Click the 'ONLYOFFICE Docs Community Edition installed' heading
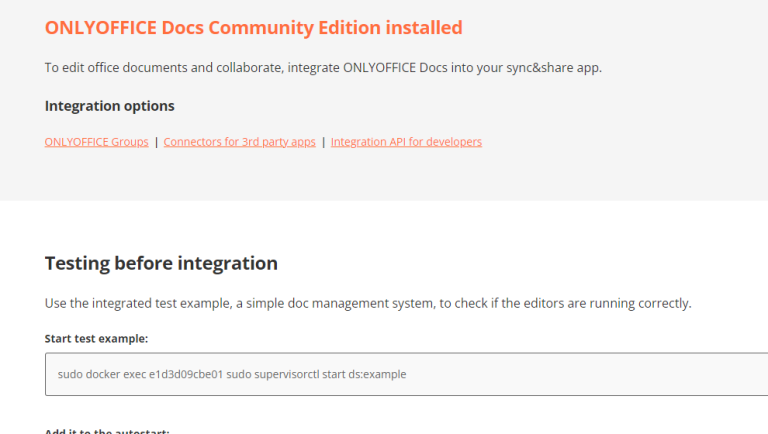Image resolution: width=768 pixels, height=434 pixels. click(253, 27)
